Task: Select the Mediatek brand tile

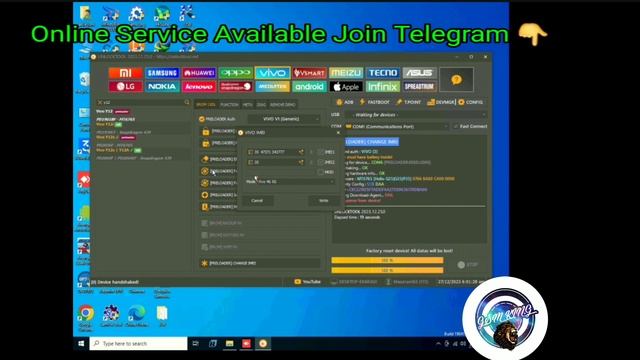Action: click(273, 87)
